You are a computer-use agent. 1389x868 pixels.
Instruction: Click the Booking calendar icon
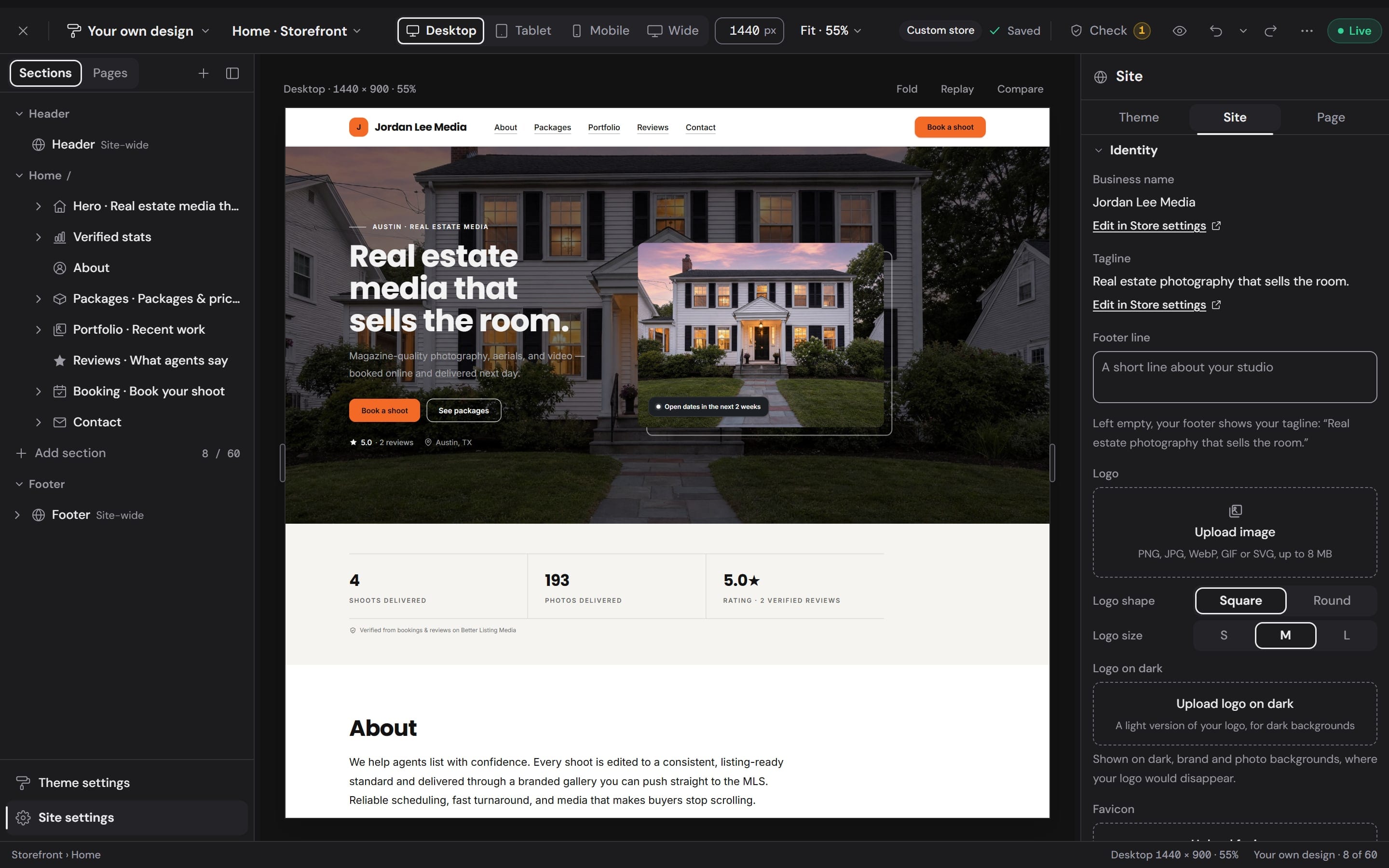tap(60, 392)
